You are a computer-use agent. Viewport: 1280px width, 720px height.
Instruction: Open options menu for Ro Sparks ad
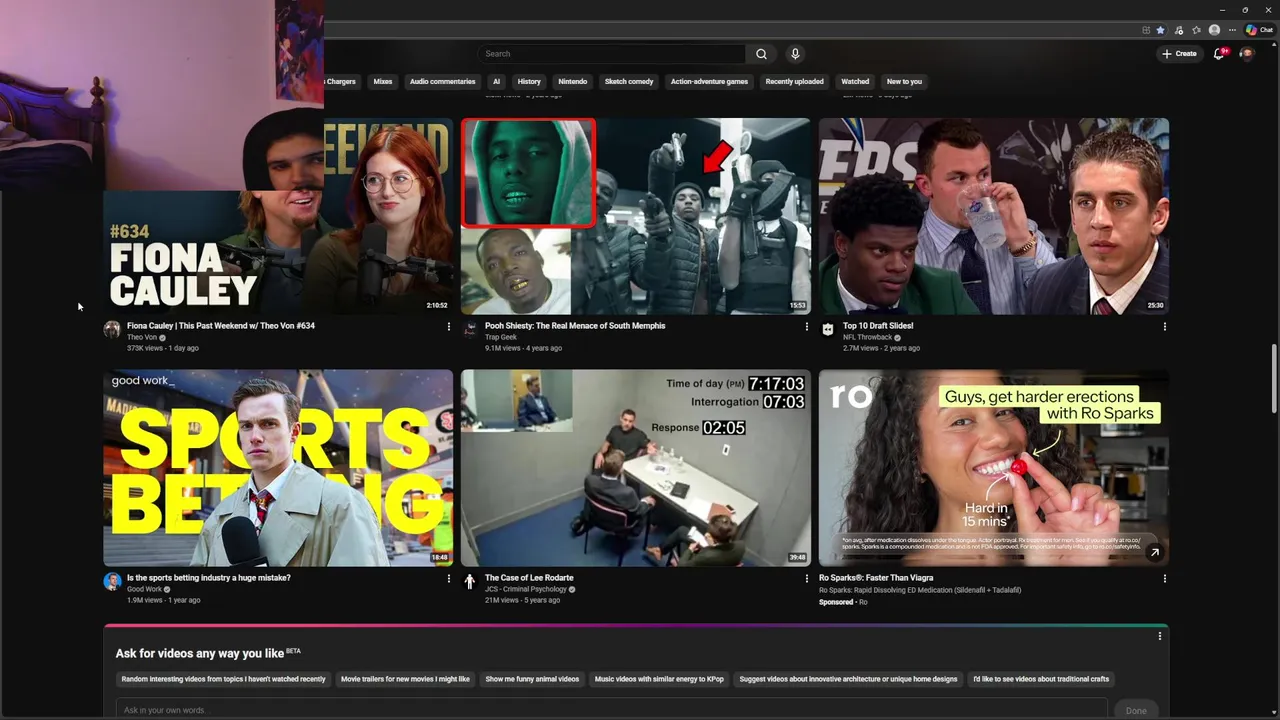click(1164, 579)
